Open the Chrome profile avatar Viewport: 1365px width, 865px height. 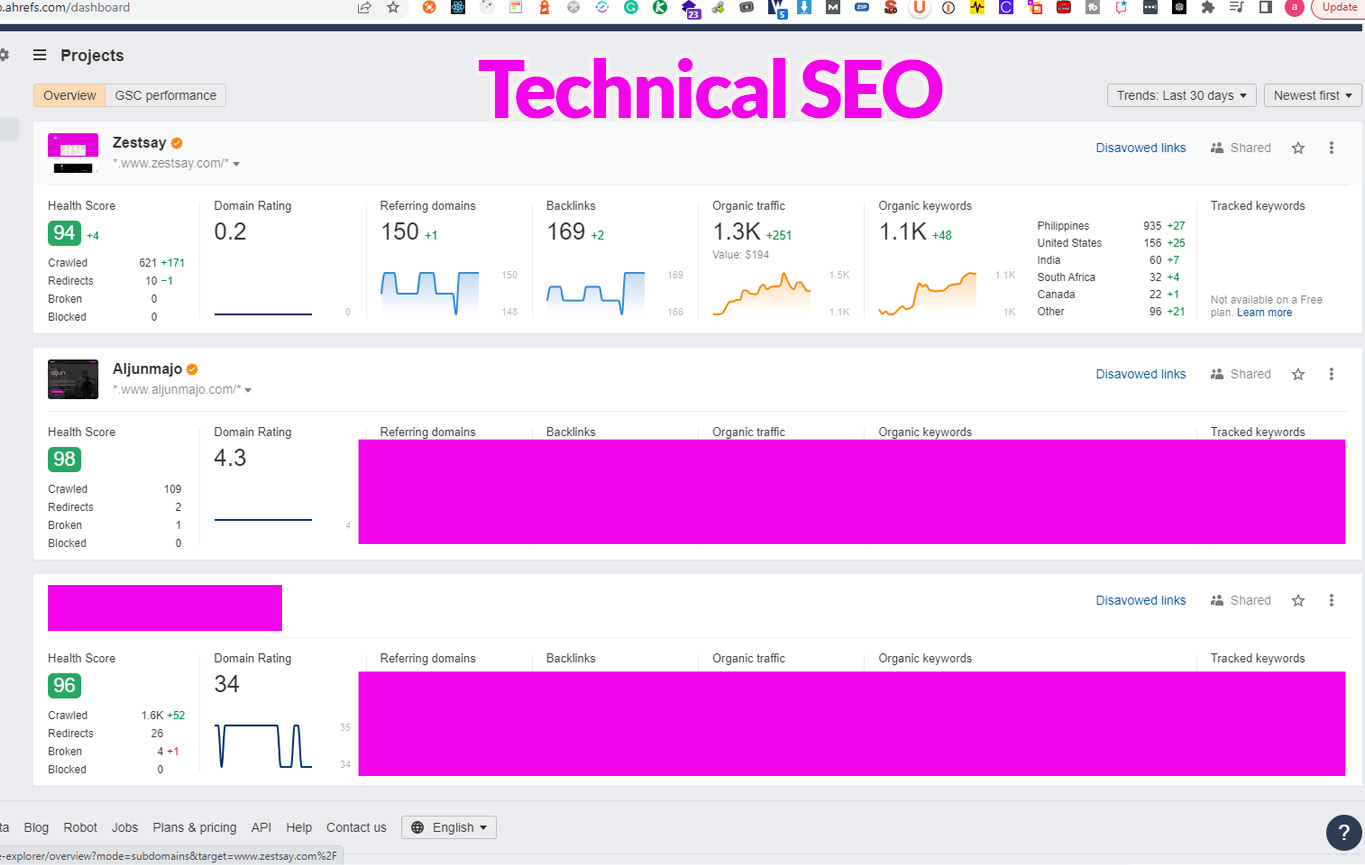pos(1294,7)
